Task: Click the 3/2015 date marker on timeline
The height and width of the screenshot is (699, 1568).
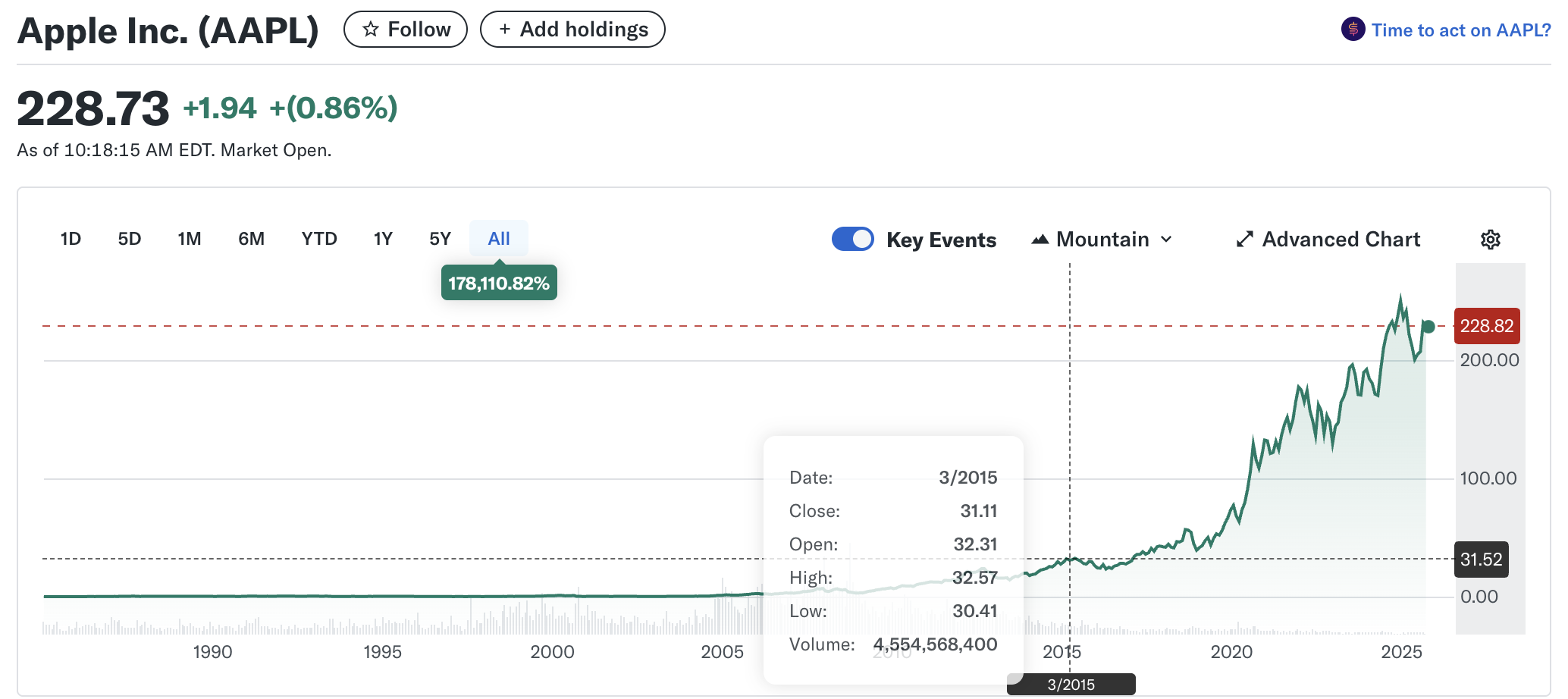Action: pyautogui.click(x=1071, y=685)
